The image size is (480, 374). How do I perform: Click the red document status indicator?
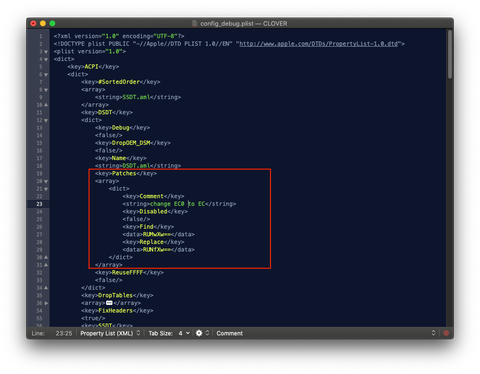point(446,333)
